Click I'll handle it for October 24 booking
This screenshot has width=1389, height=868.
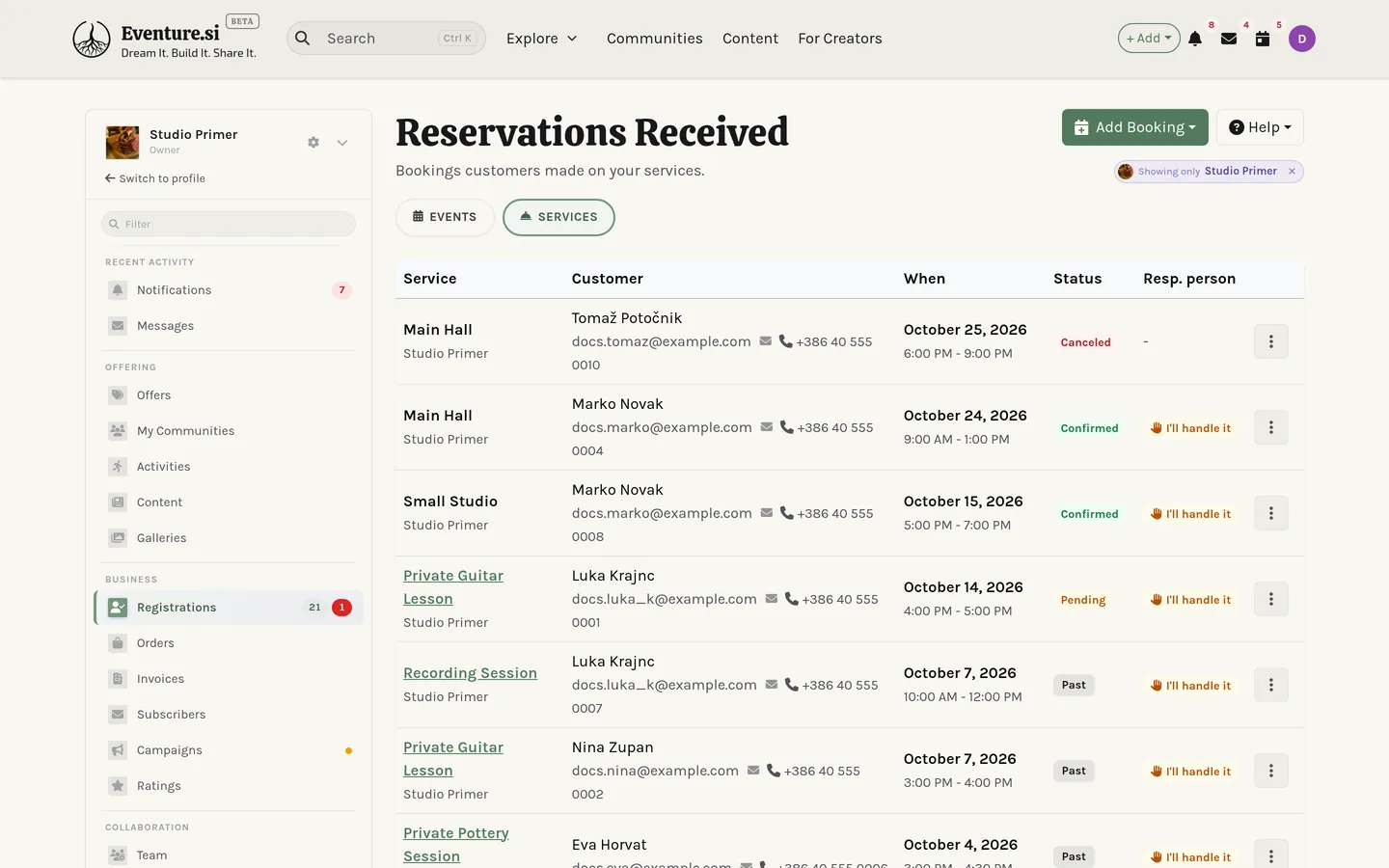1190,428
